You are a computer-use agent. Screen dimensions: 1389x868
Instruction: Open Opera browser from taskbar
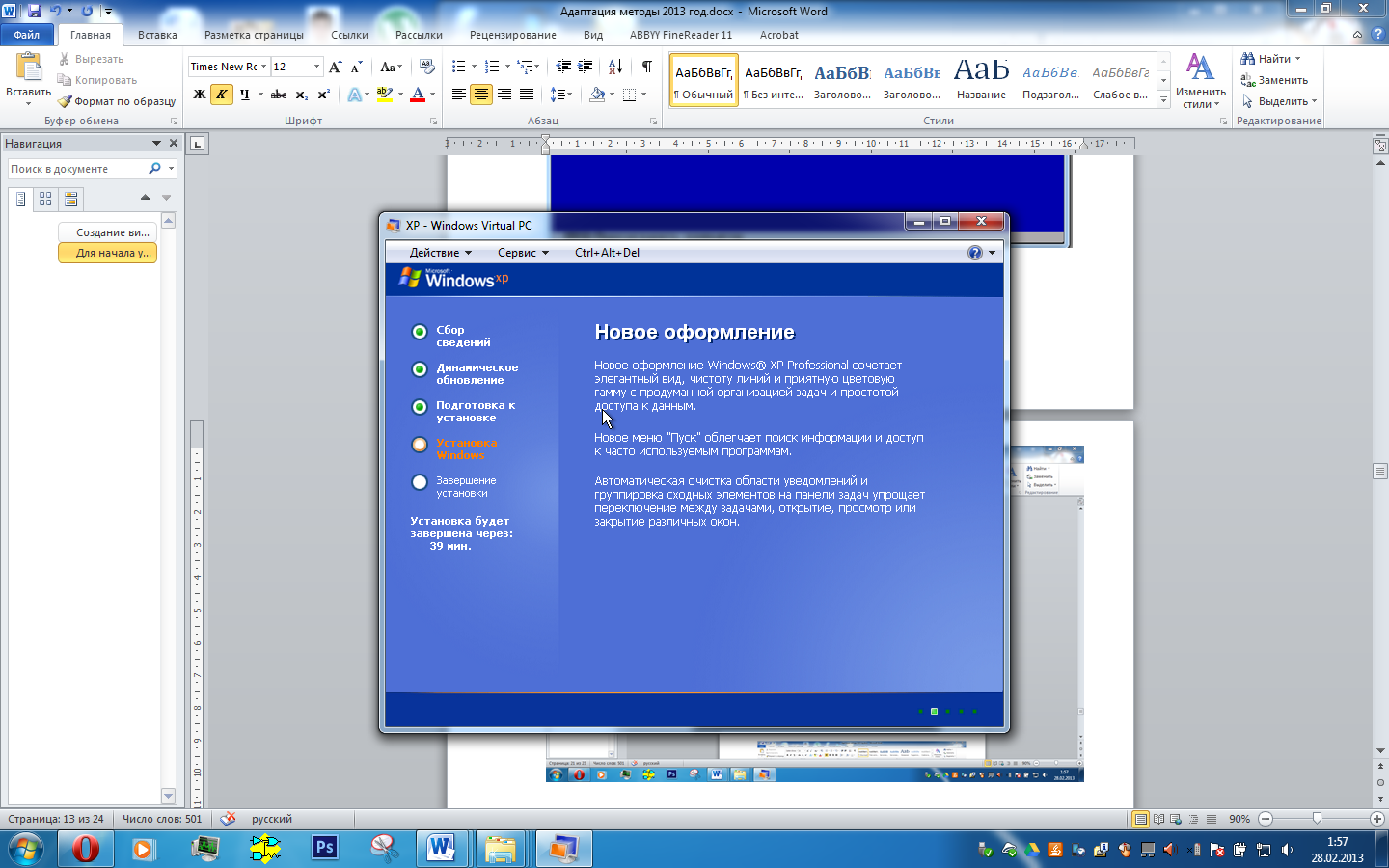point(85,849)
